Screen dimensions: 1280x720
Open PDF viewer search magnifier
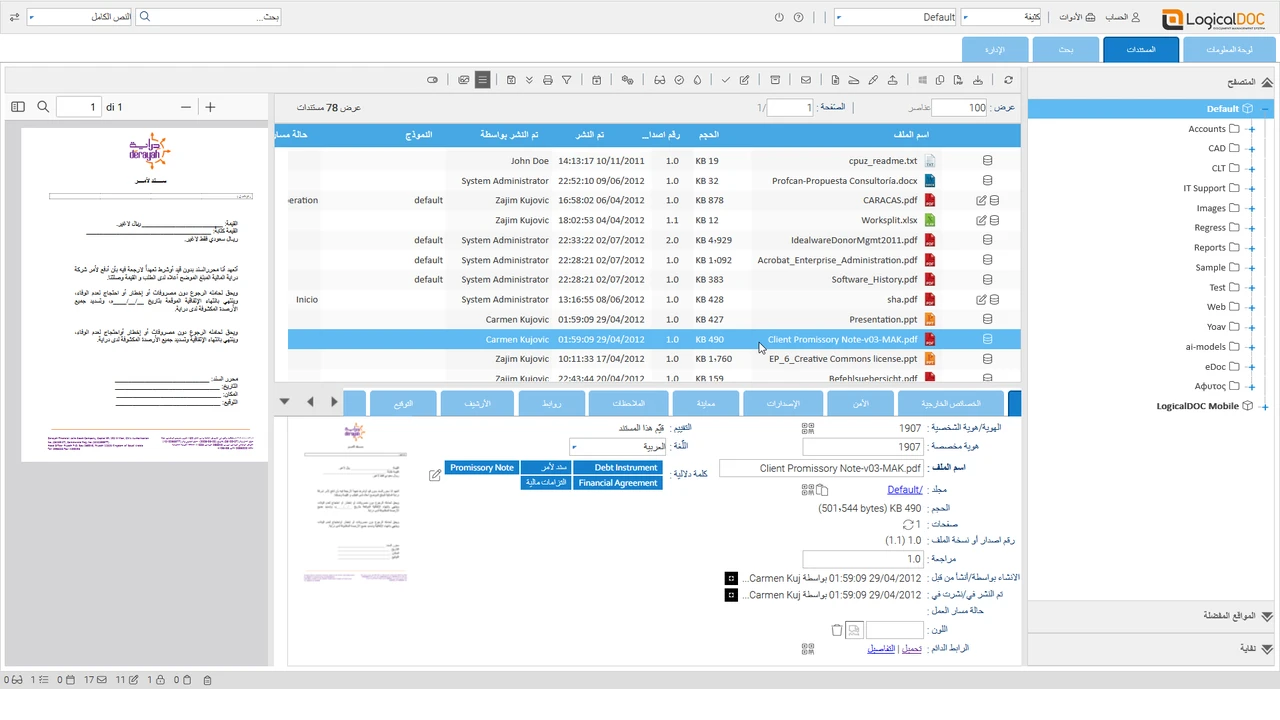[x=43, y=107]
